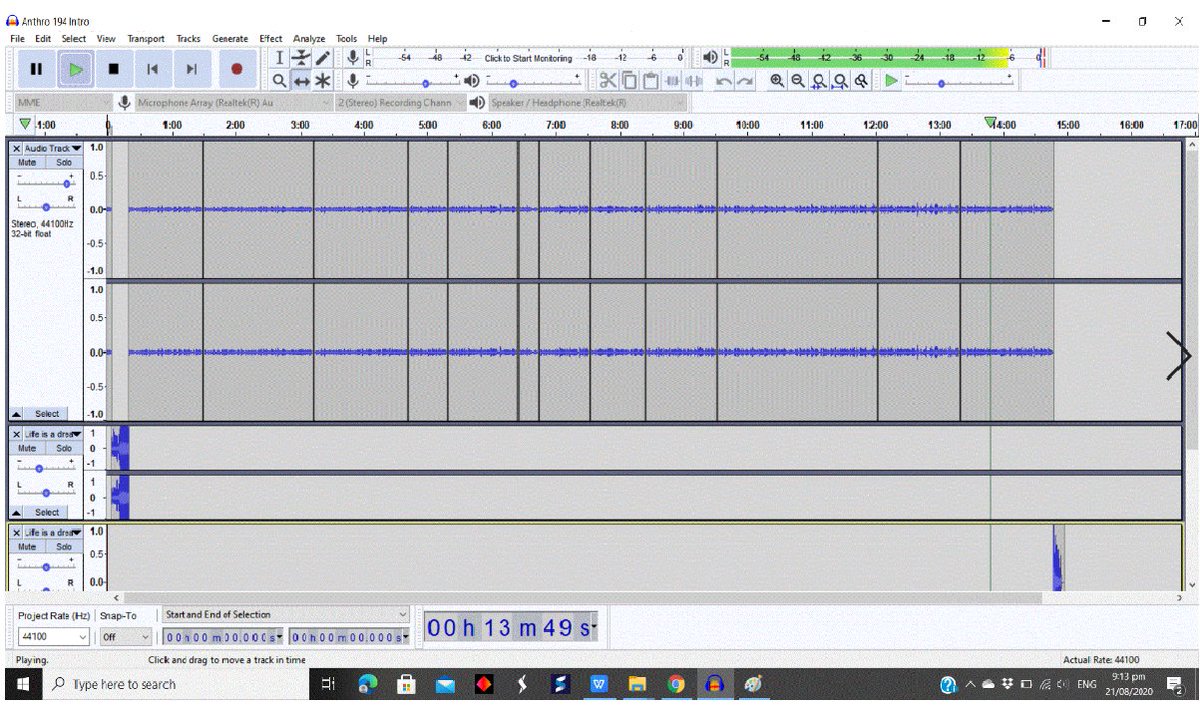Open the Effect menu

(x=270, y=38)
